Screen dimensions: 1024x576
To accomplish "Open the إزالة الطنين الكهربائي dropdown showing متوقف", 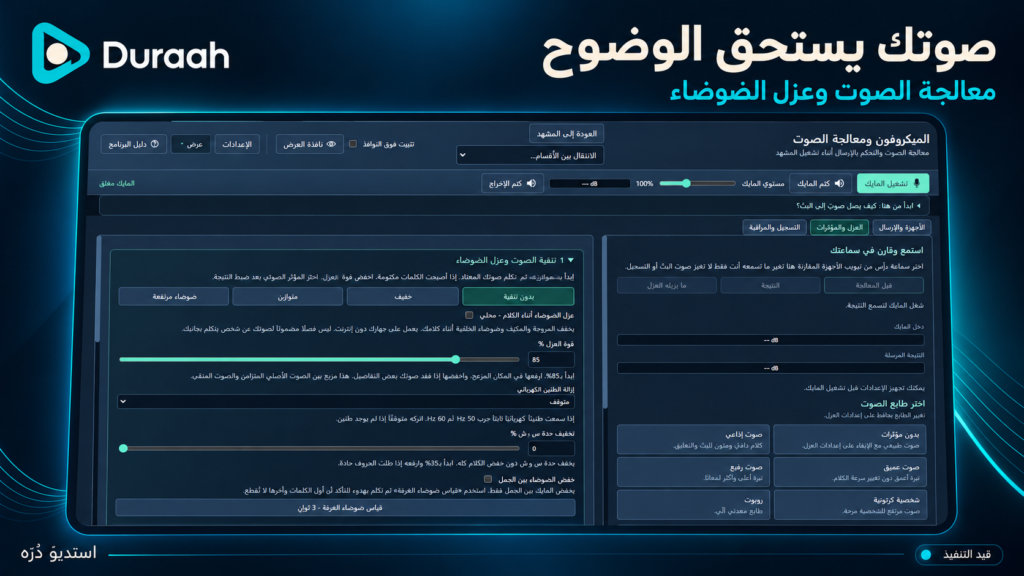I will pyautogui.click(x=345, y=402).
